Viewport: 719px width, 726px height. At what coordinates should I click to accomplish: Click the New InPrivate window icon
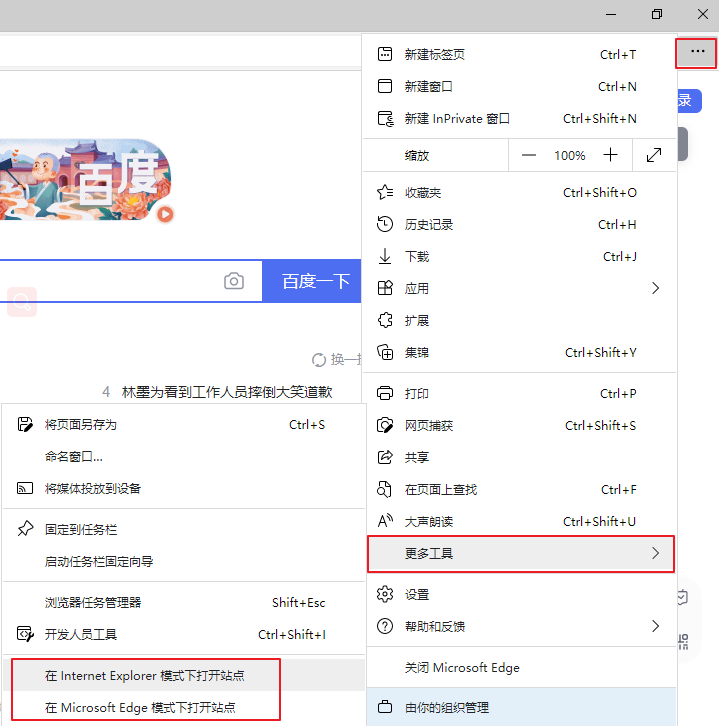pyautogui.click(x=386, y=119)
